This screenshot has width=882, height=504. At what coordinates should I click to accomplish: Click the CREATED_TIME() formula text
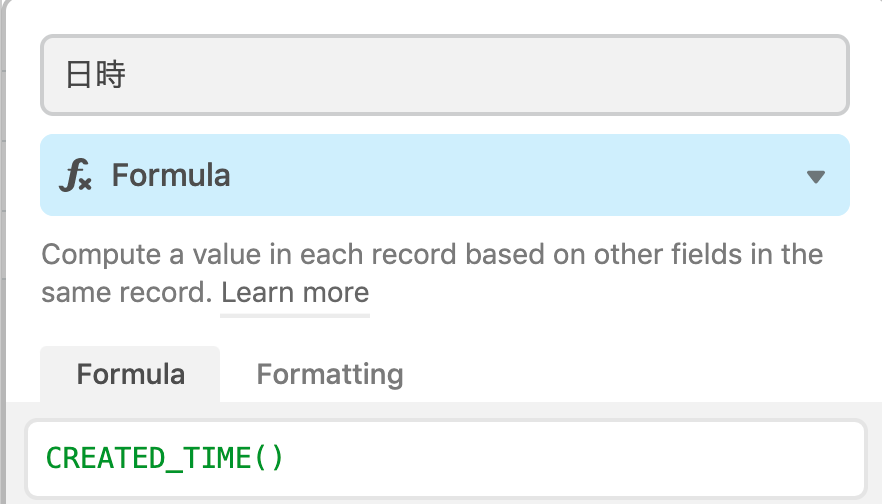pos(165,458)
